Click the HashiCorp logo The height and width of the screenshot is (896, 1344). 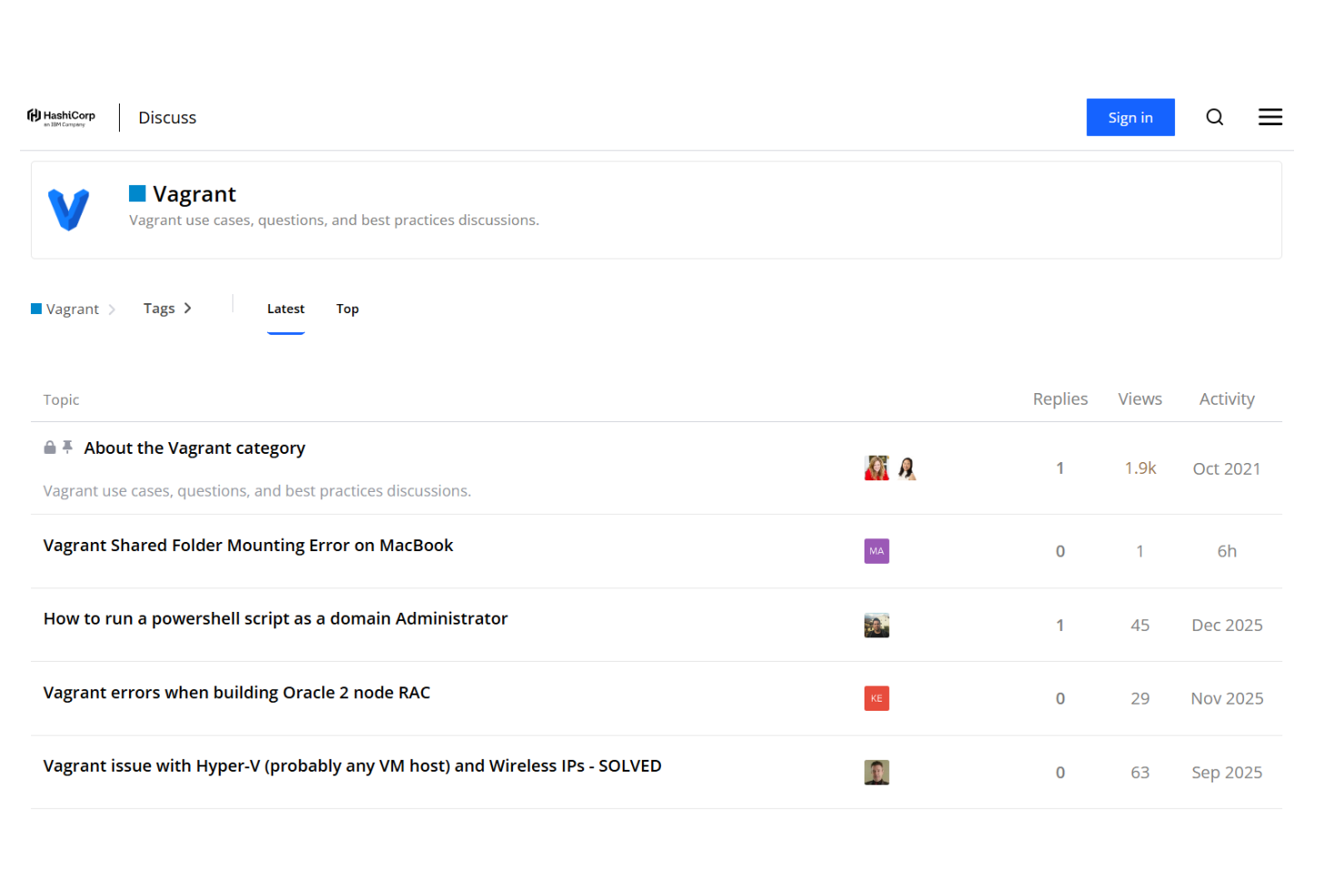coord(61,118)
